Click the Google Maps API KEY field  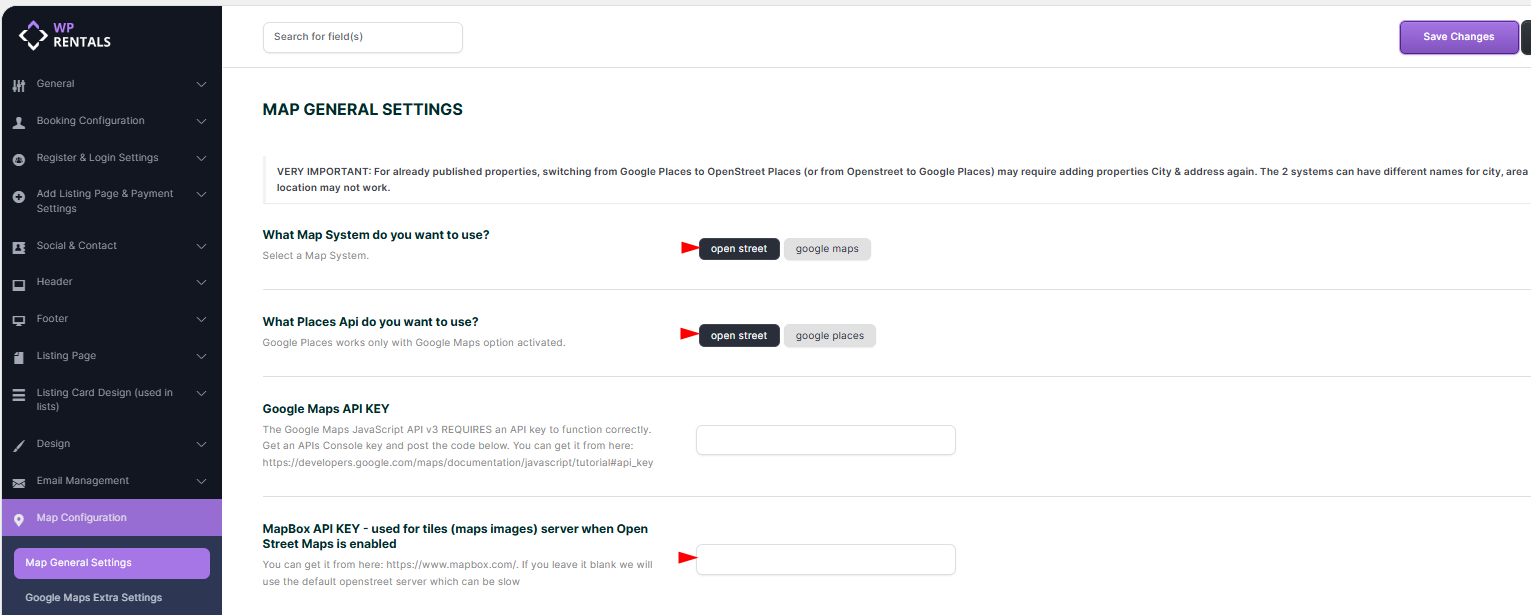click(x=825, y=440)
